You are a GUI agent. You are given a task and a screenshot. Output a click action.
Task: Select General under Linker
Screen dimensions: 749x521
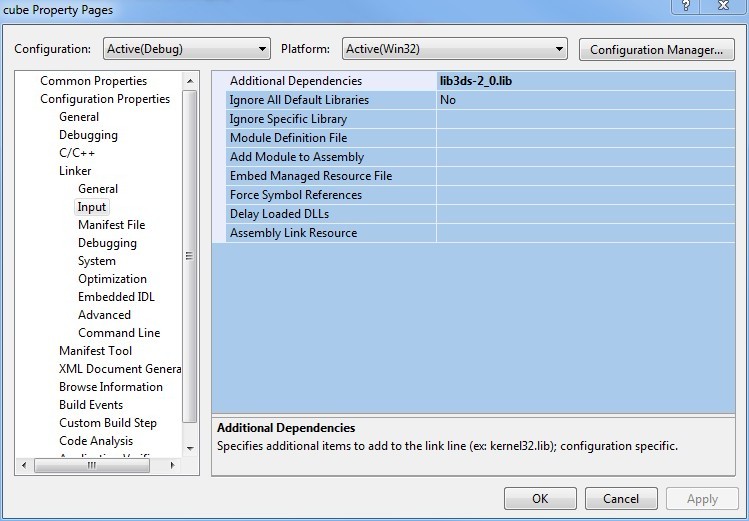(98, 189)
